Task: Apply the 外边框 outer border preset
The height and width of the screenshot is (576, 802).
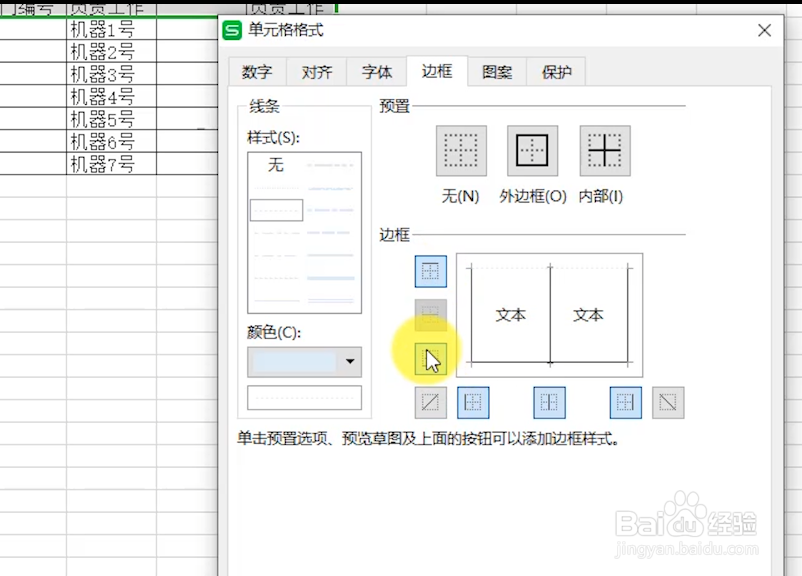Action: (x=531, y=150)
